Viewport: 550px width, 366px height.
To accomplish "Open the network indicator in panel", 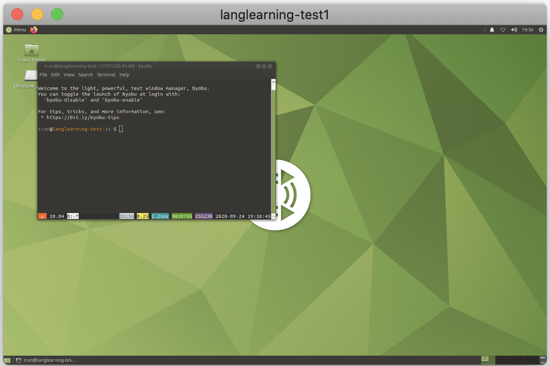I will [x=503, y=30].
